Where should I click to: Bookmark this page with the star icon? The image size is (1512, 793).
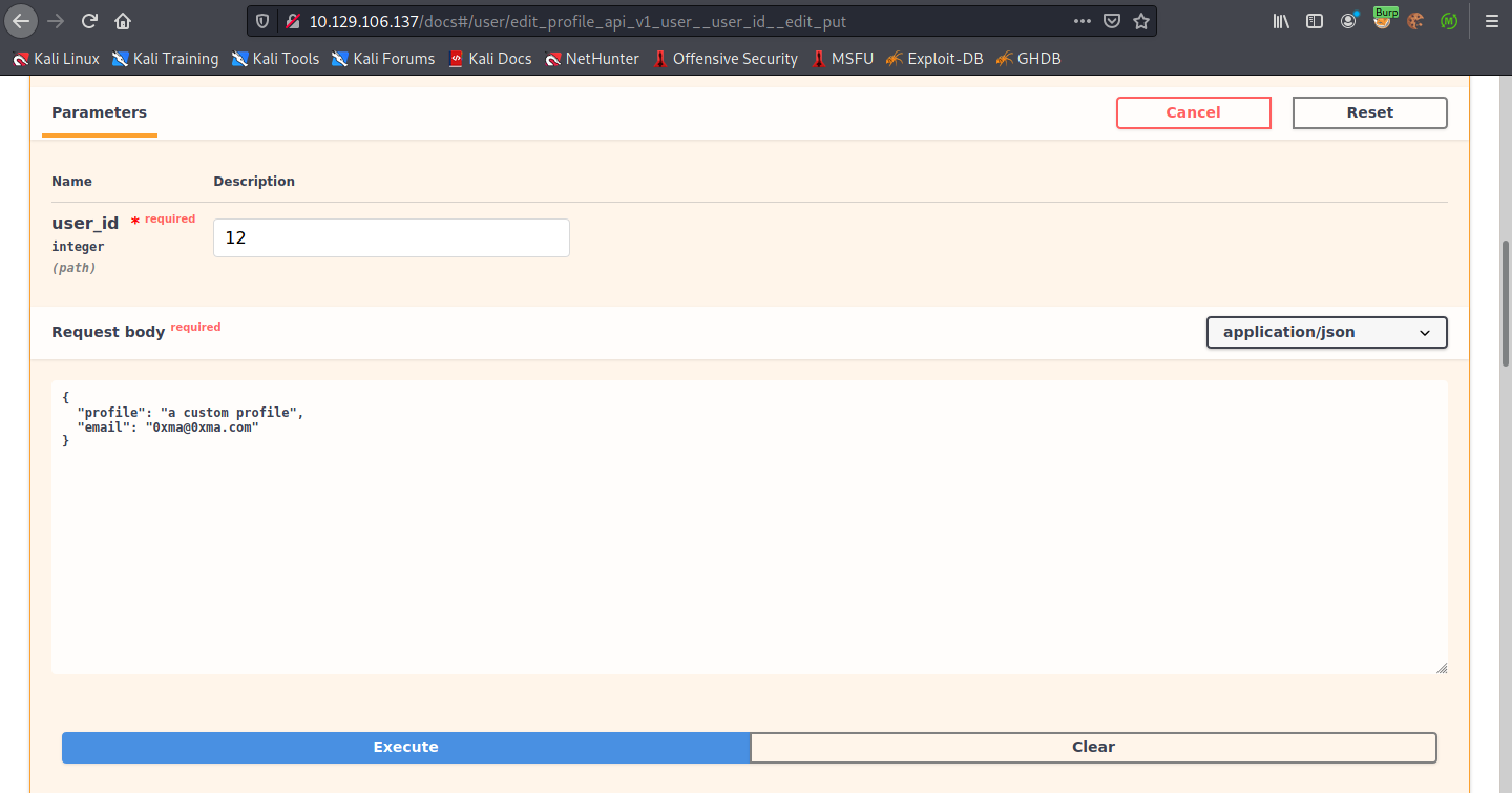point(1141,22)
